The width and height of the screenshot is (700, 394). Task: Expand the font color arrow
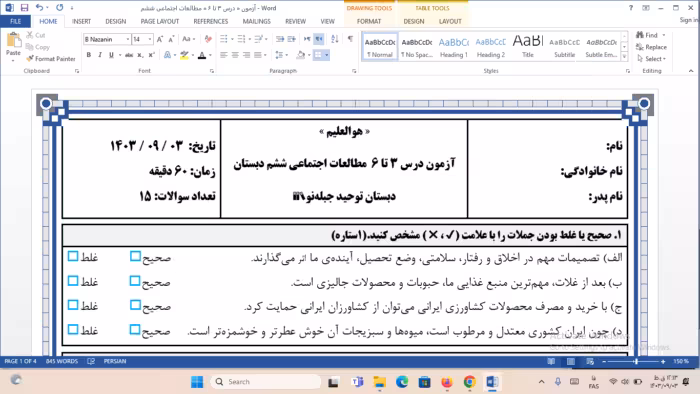pyautogui.click(x=210, y=55)
